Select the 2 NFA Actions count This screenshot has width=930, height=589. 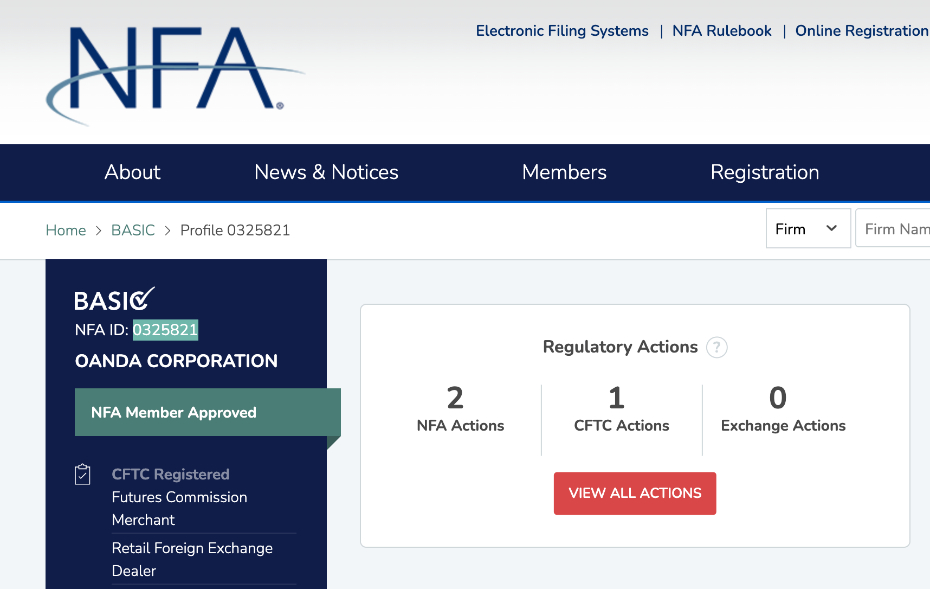[x=456, y=398]
